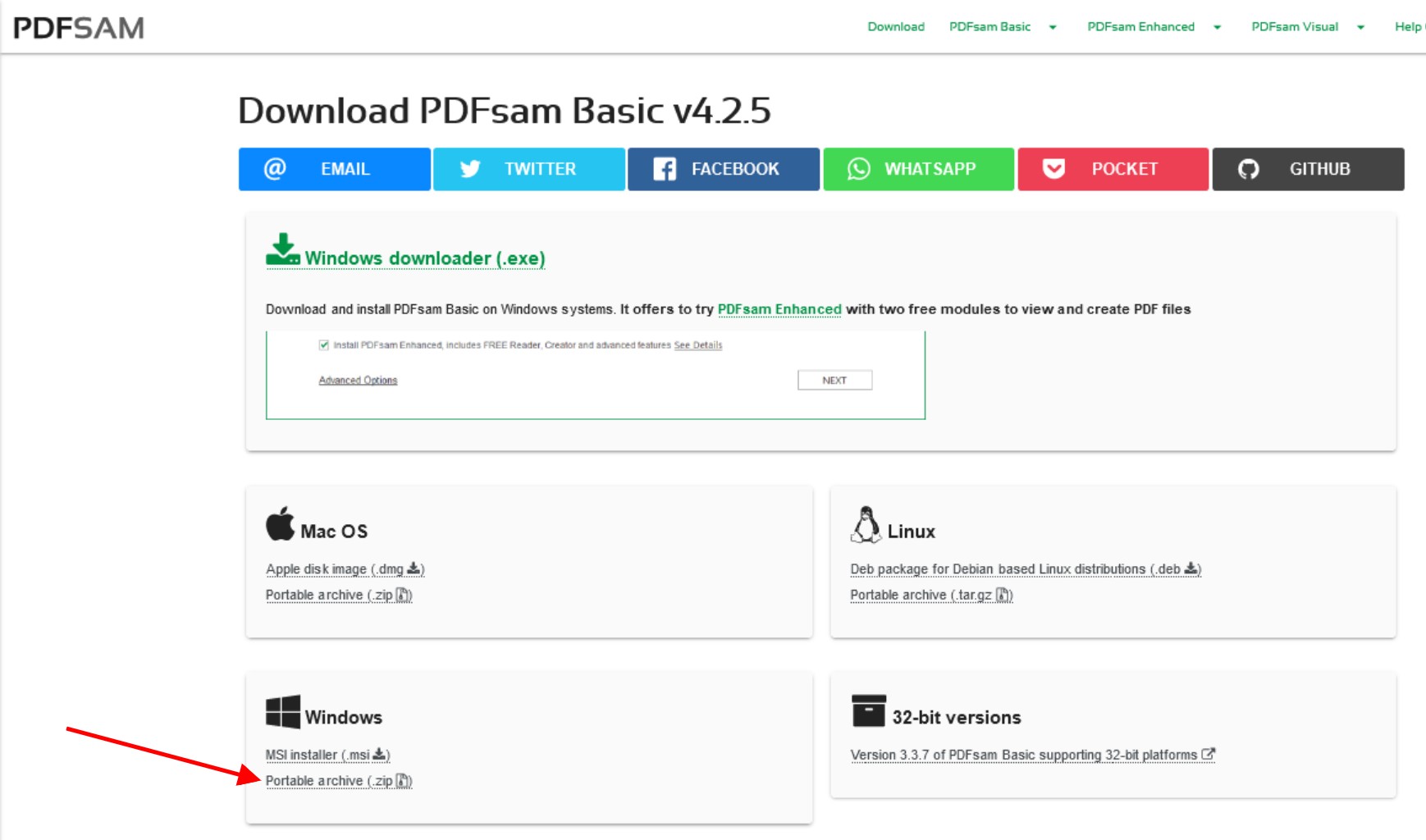Share via the FACEBOOK button
Image resolution: width=1426 pixels, height=840 pixels.
point(724,169)
